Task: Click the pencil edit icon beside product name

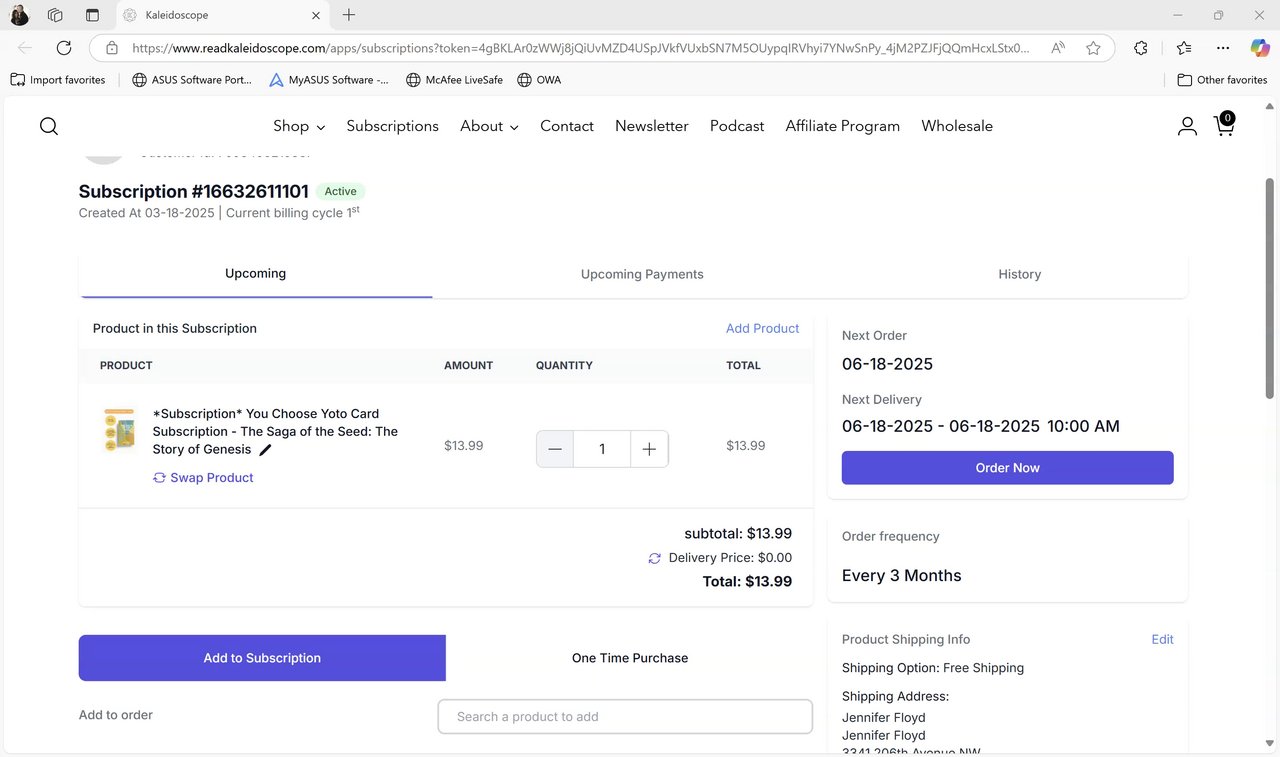Action: [x=265, y=450]
